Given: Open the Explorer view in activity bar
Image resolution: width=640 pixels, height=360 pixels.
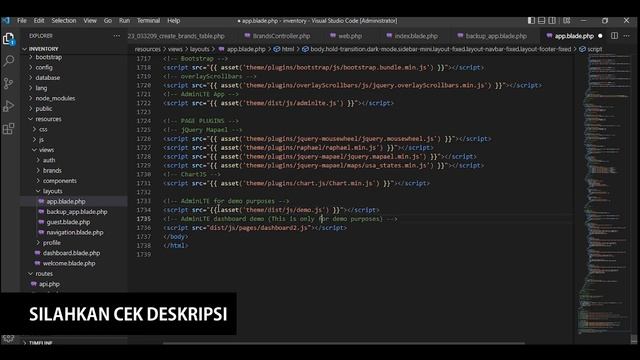Looking at the screenshot, I should click(x=9, y=39).
